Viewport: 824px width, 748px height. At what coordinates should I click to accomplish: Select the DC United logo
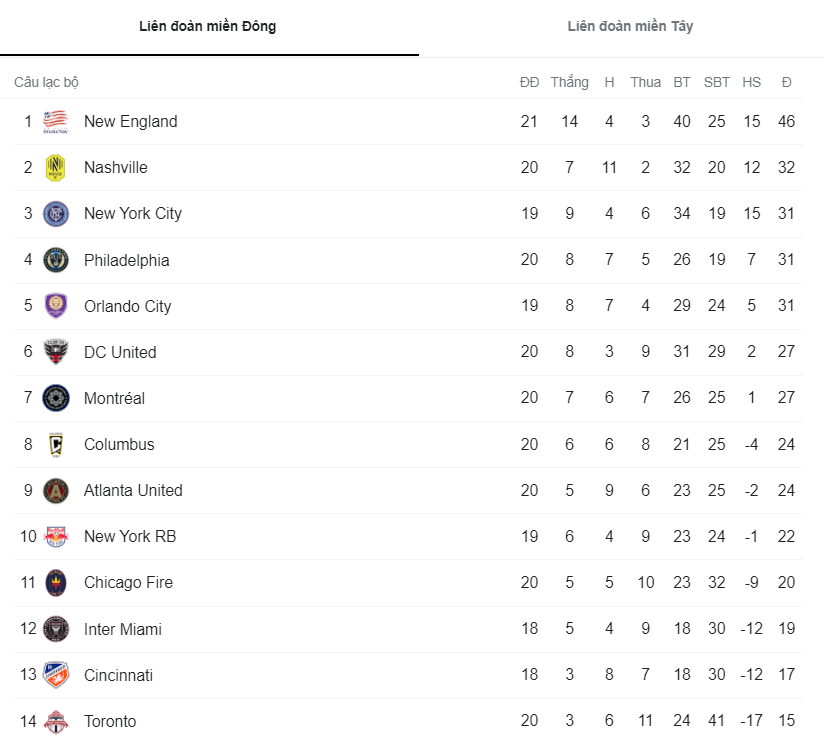pos(57,352)
